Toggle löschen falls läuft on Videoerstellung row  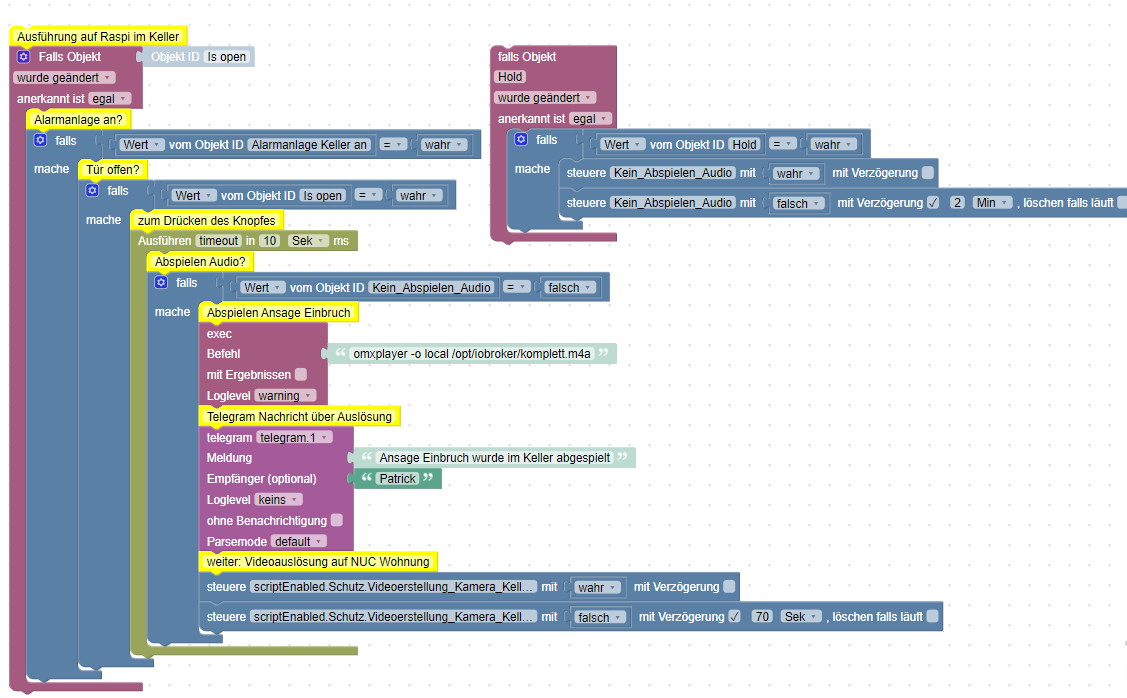click(933, 617)
